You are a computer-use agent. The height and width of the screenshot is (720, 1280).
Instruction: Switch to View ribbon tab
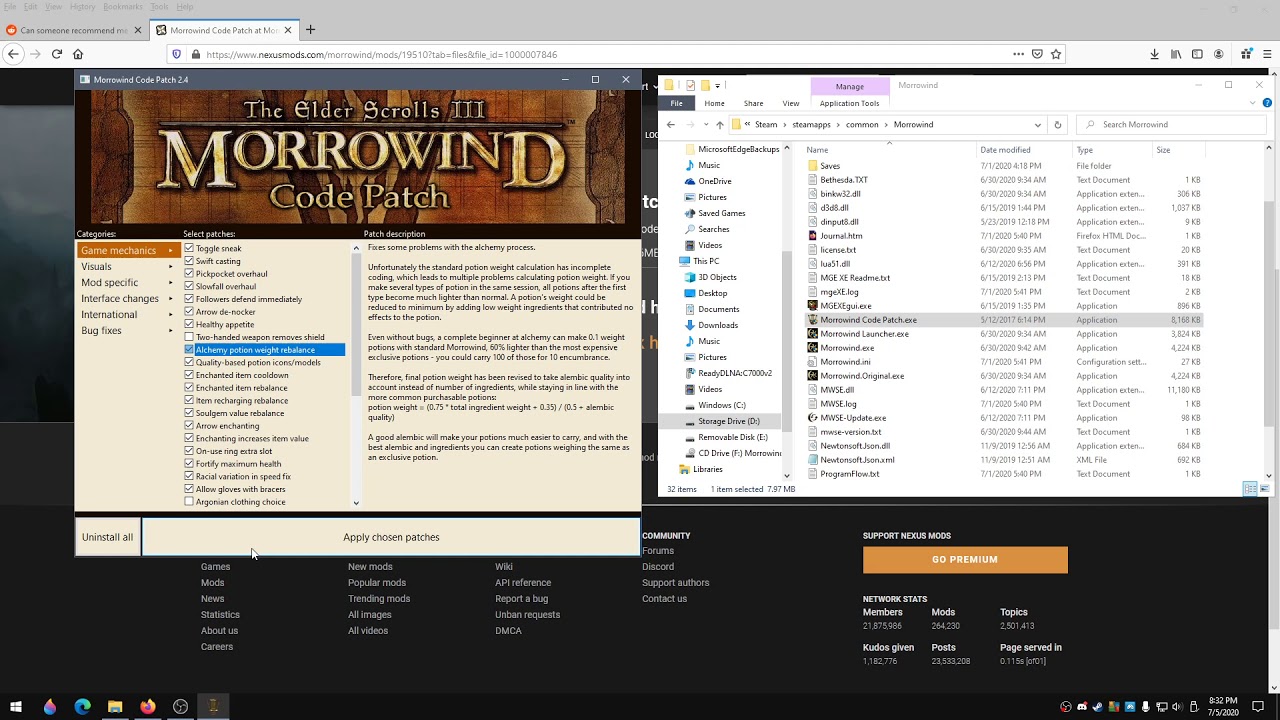point(791,103)
